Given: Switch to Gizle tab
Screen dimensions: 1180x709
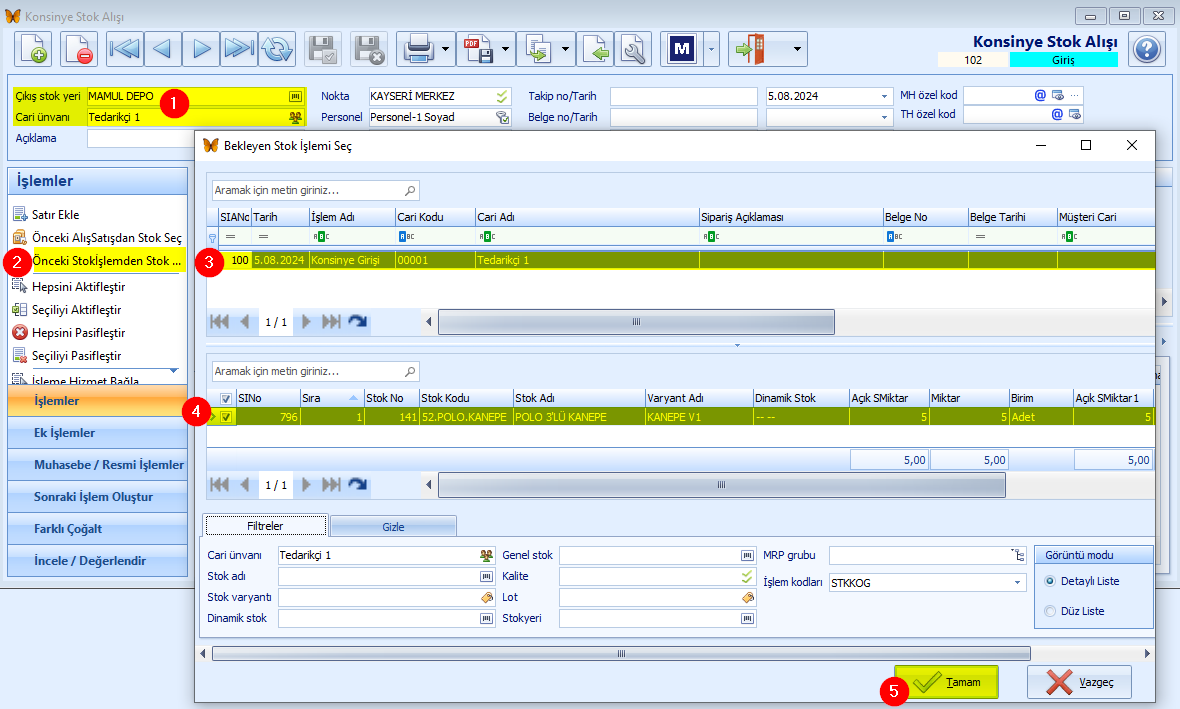Looking at the screenshot, I should pyautogui.click(x=393, y=527).
